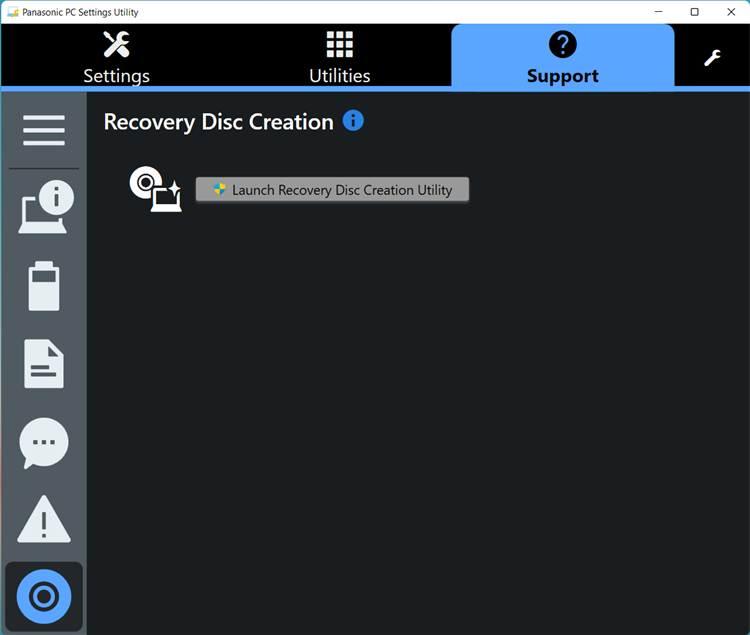Select the Support tab

click(x=562, y=56)
